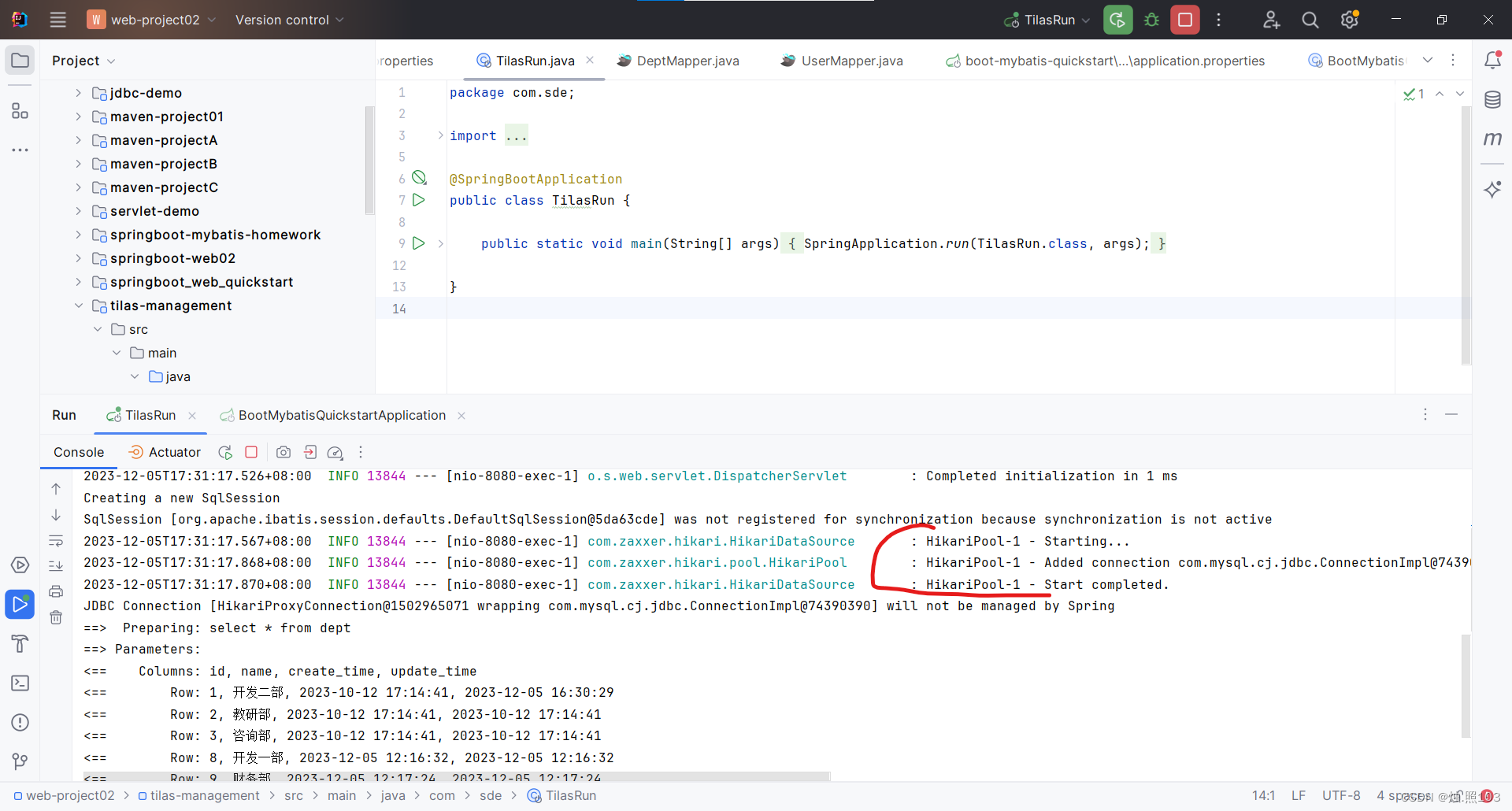Expand the jdbc-demo module
1512x811 pixels.
point(78,93)
